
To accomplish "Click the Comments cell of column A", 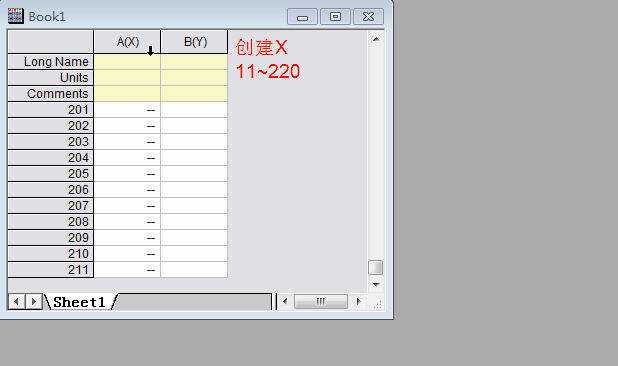I will click(127, 94).
